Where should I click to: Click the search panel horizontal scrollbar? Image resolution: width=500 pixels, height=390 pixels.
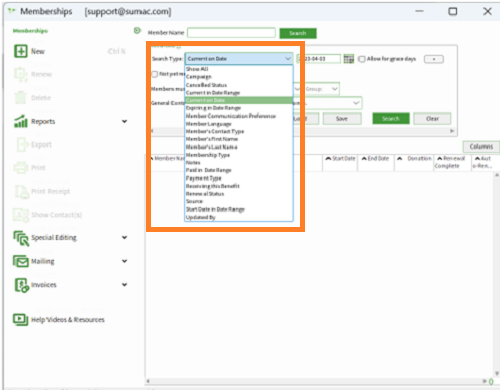coord(303,131)
